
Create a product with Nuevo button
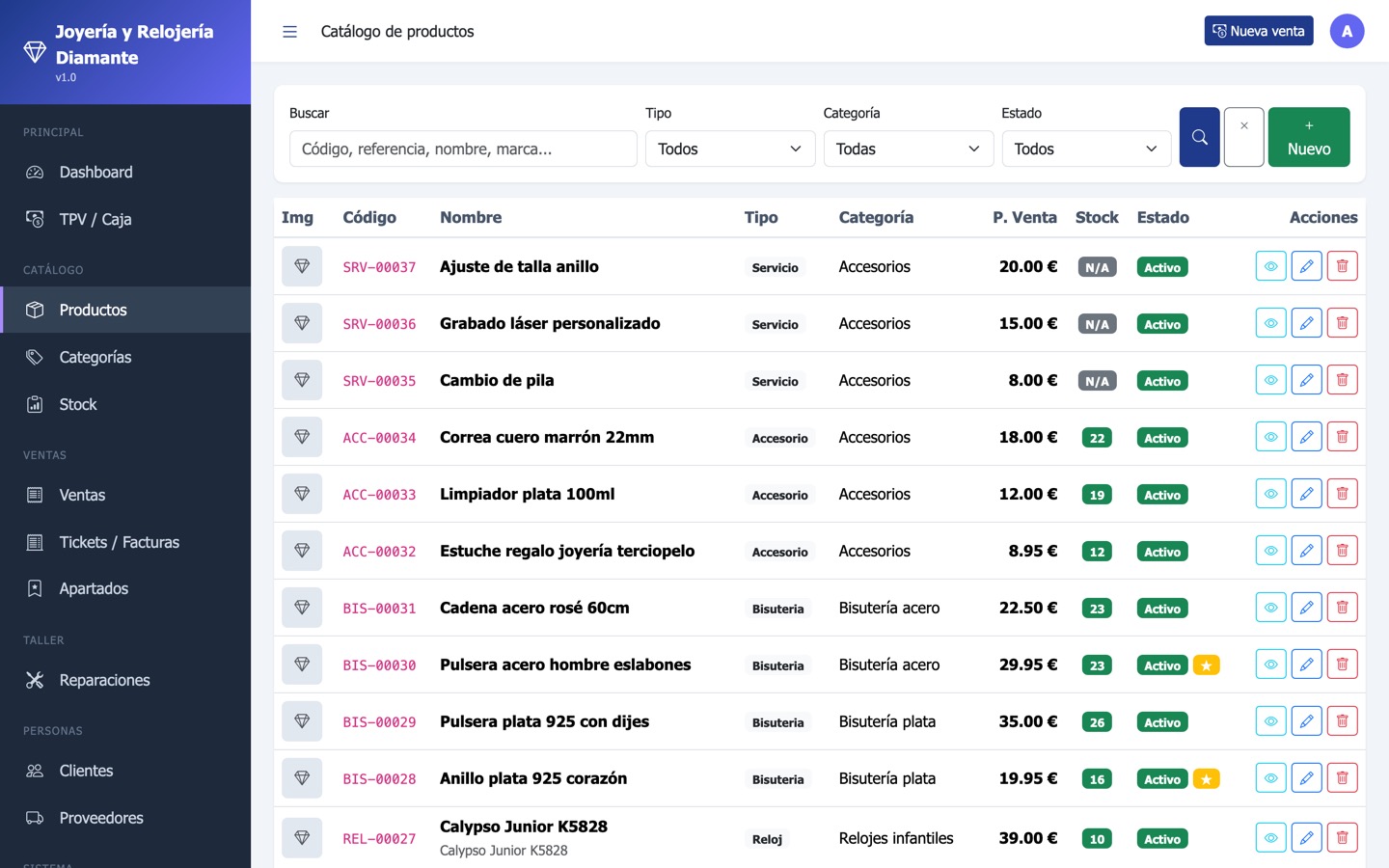tap(1308, 137)
